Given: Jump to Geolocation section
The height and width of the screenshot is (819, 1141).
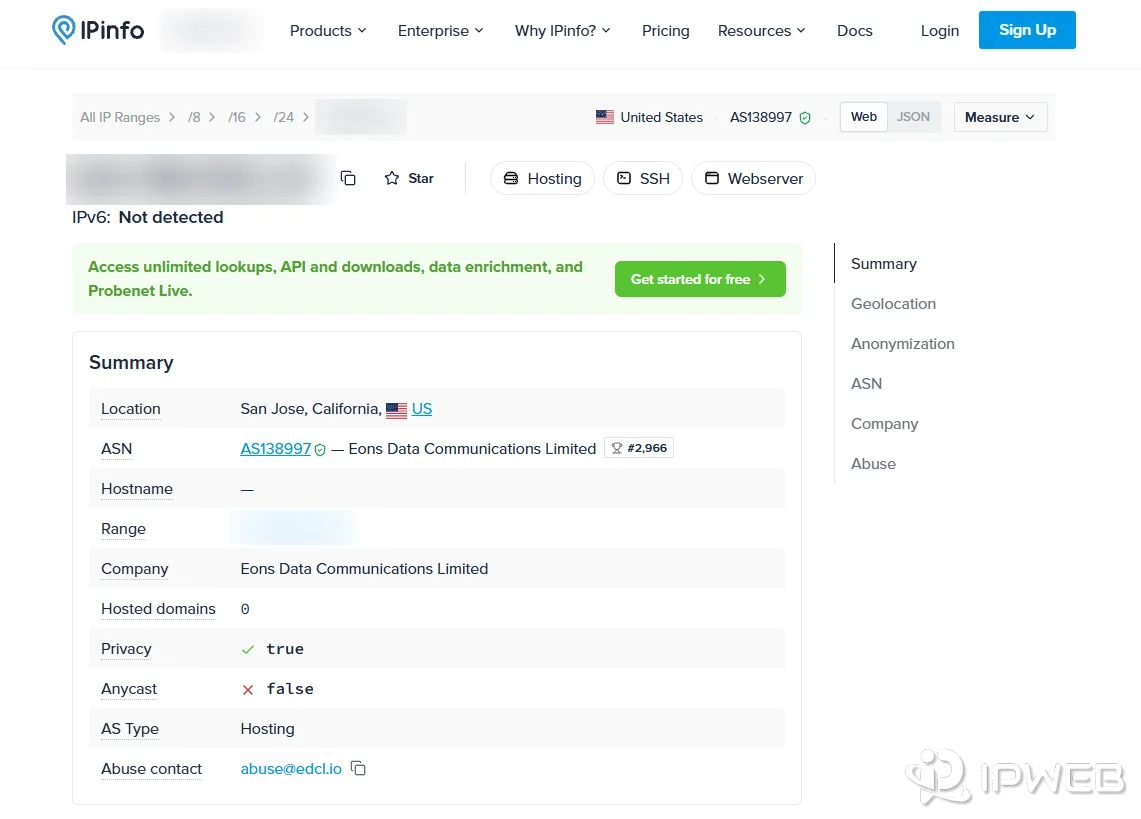Looking at the screenshot, I should 893,304.
